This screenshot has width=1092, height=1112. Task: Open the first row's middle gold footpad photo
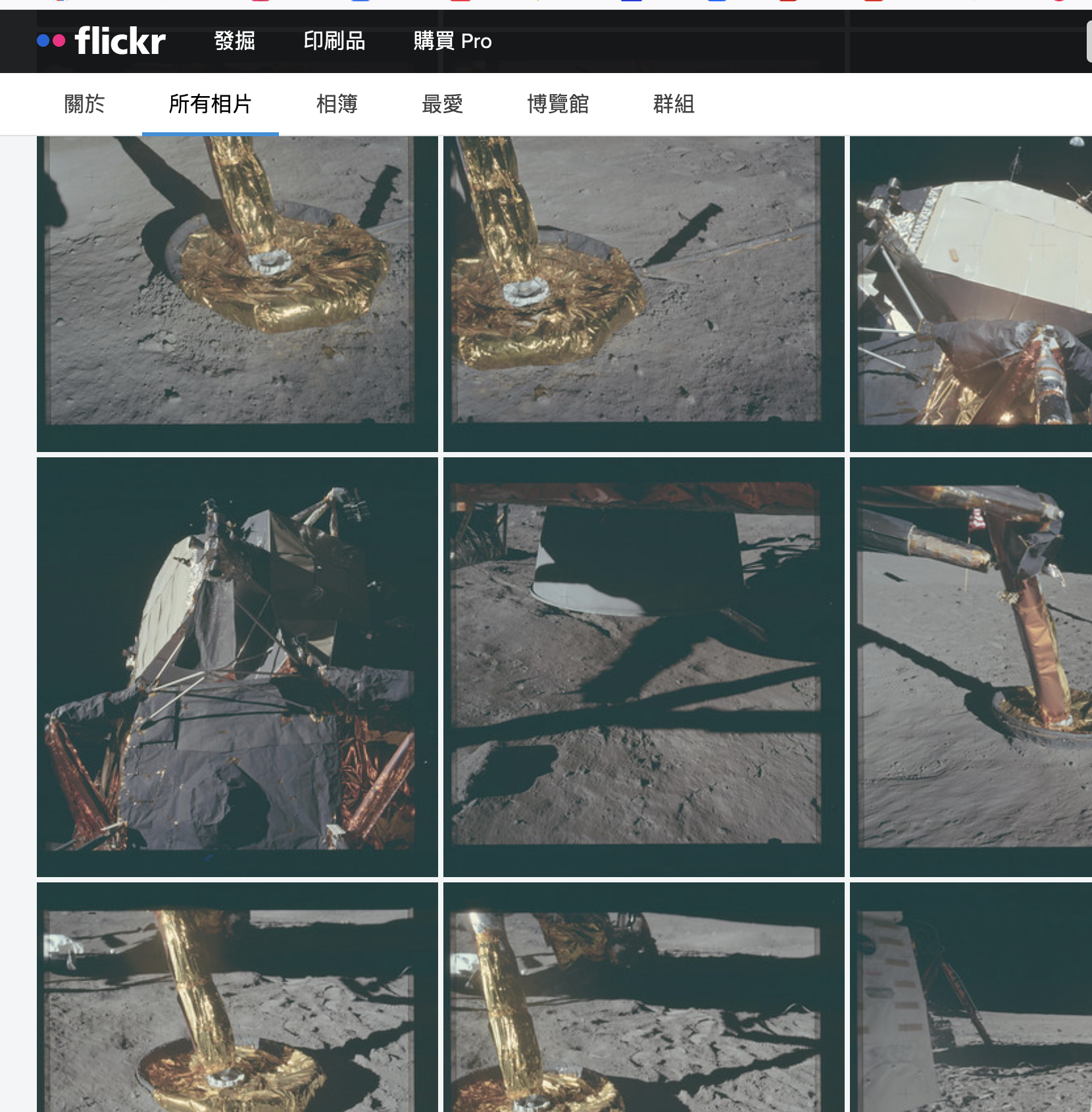point(643,294)
